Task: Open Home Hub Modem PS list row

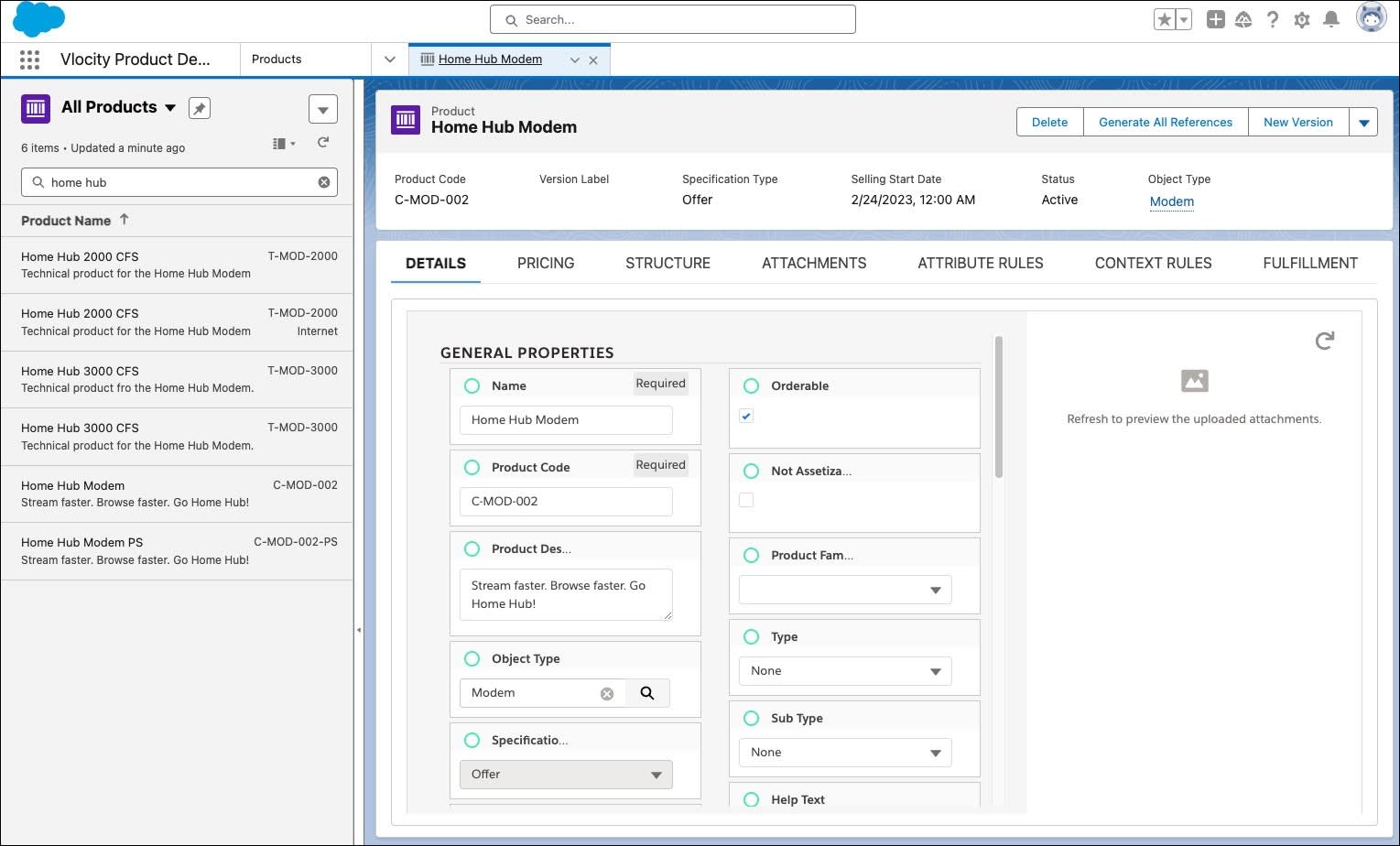Action: [x=177, y=551]
